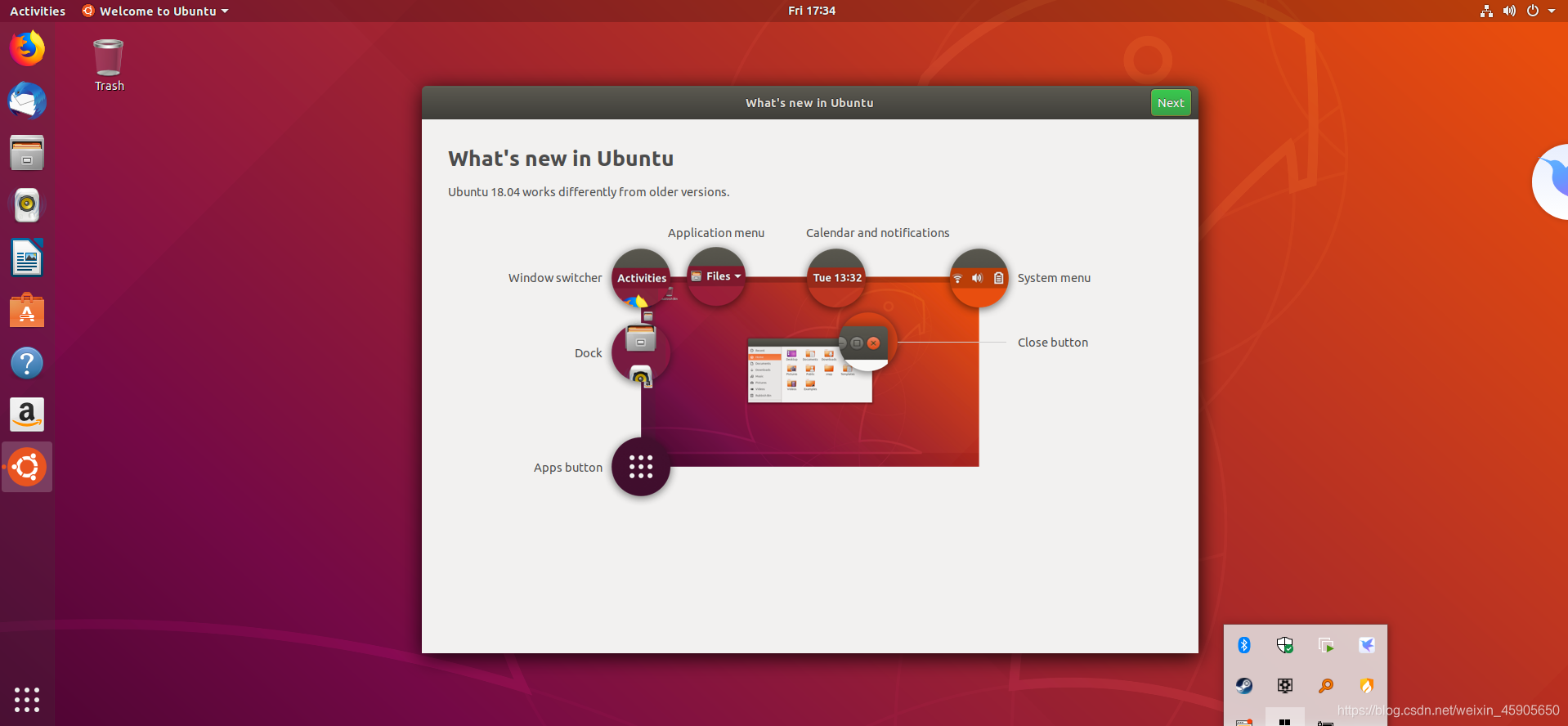The width and height of the screenshot is (1568, 726).
Task: Open the Fri 17:34 clock menu
Action: tap(812, 11)
